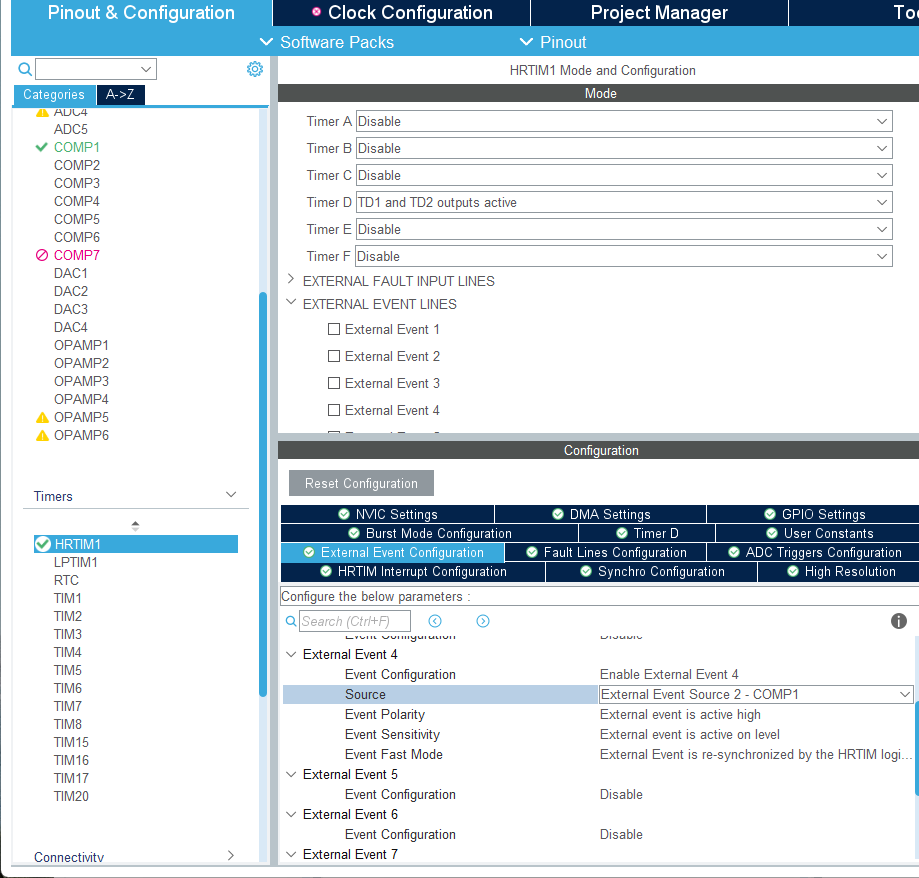This screenshot has height=878, width=919.
Task: Toggle the HRTIM1 checkbox in the Timers list
Action: pos(42,544)
